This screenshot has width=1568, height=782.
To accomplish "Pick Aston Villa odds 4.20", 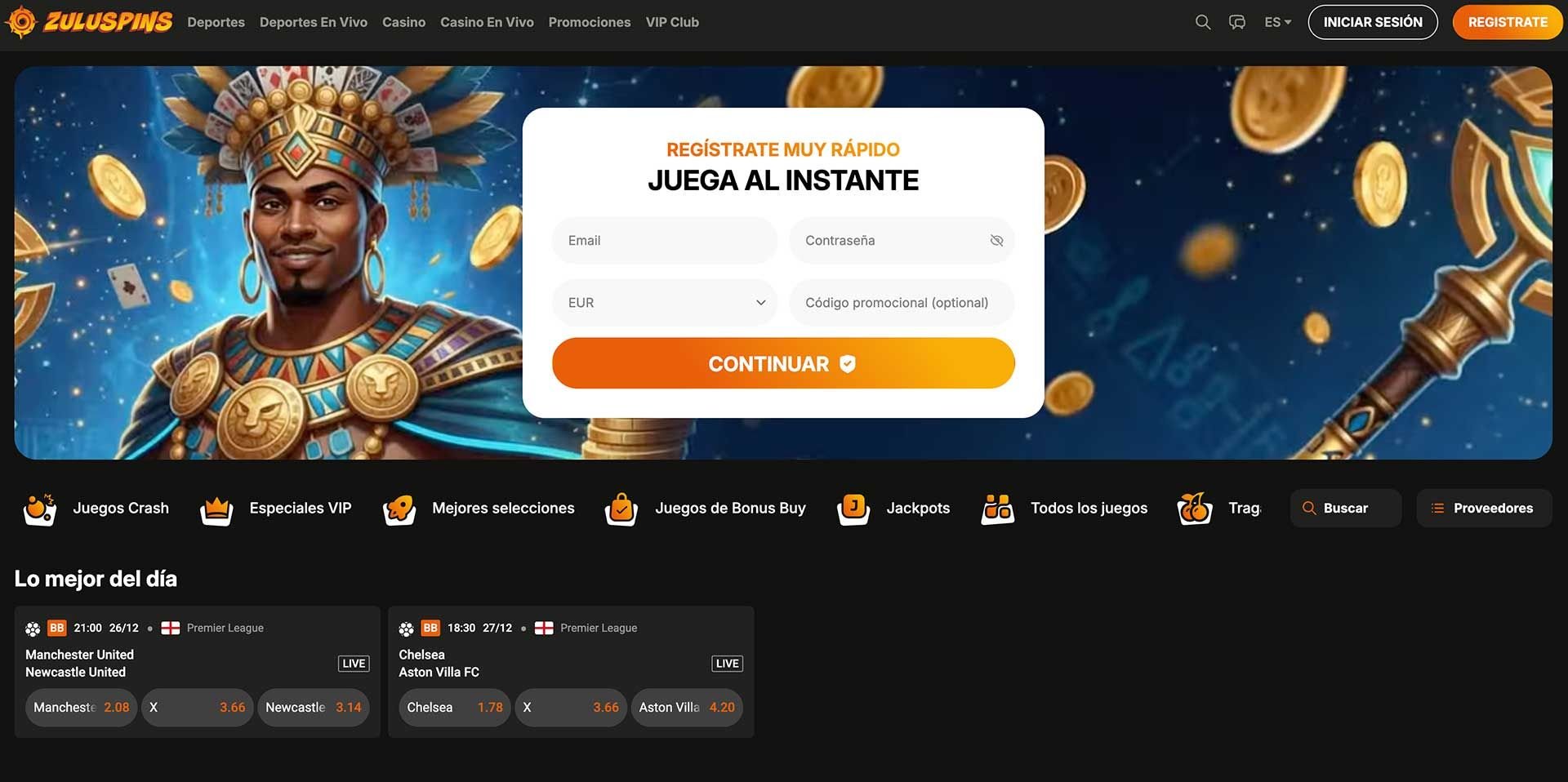I will [x=687, y=708].
